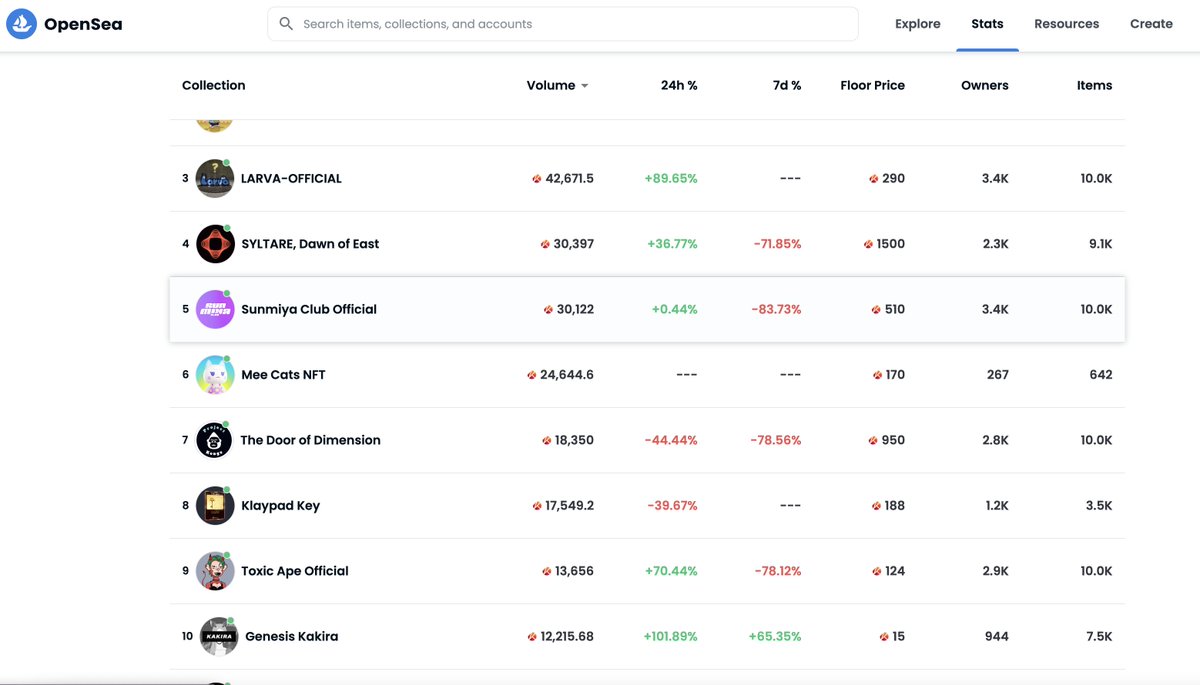Sort by the 7d % column header
This screenshot has width=1200, height=685.
click(x=787, y=85)
